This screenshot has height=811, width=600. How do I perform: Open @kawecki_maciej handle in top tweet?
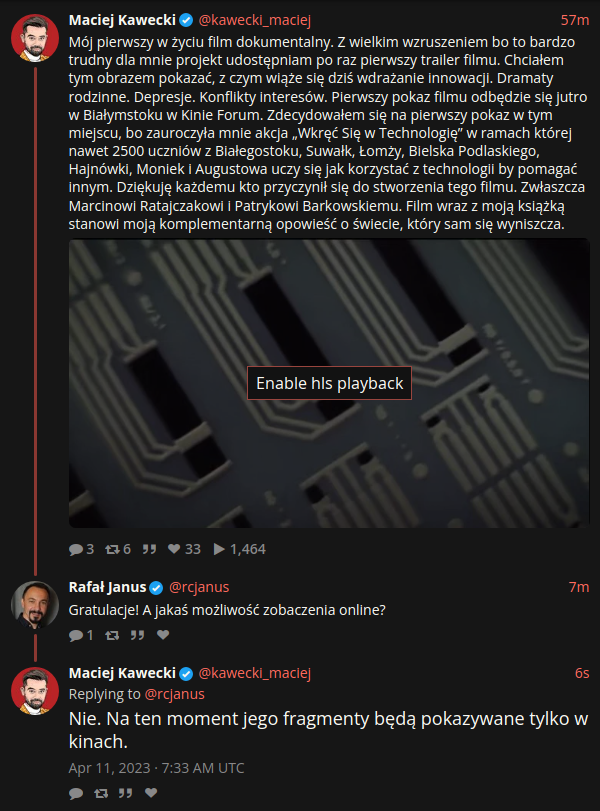[x=254, y=20]
